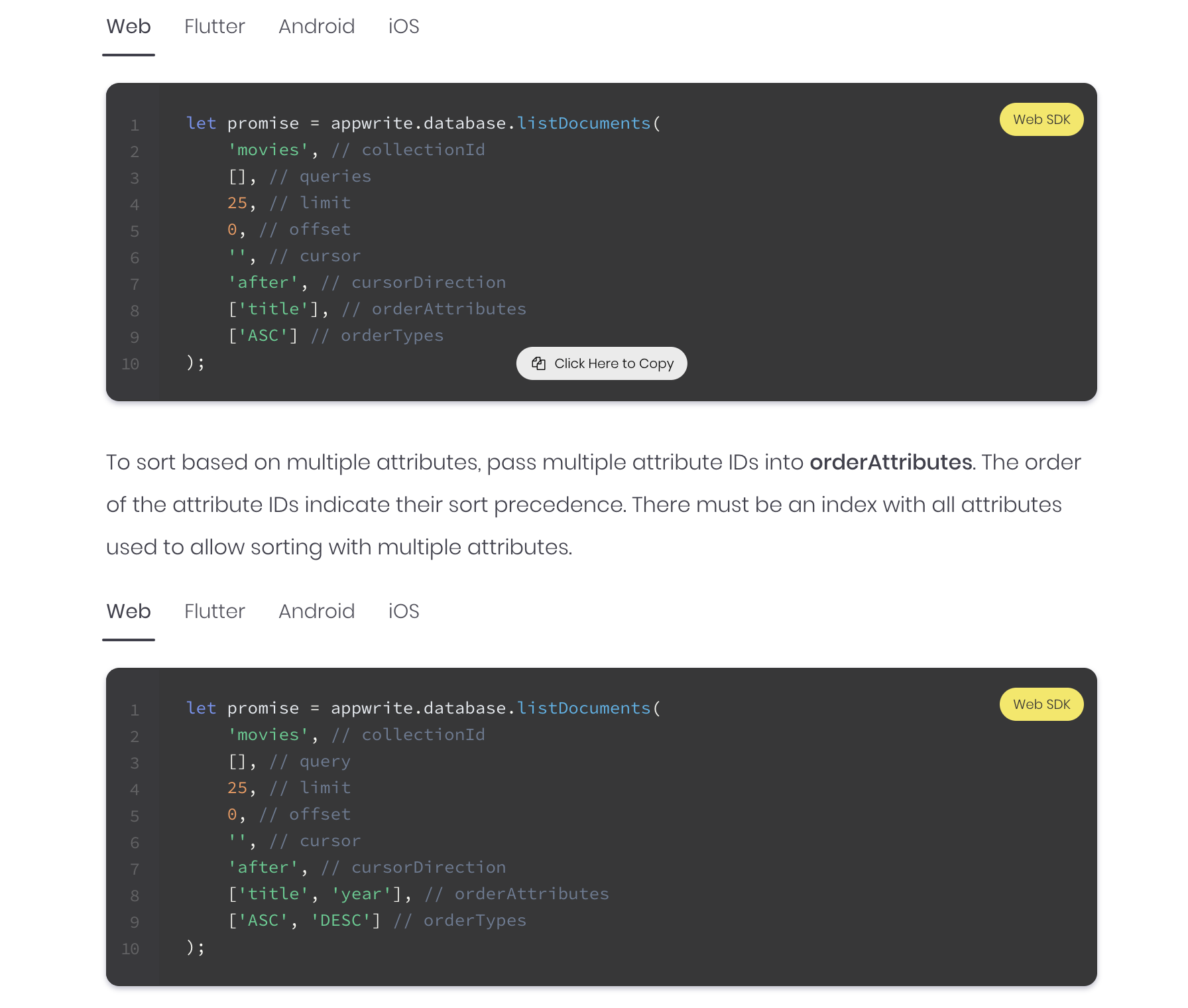
Task: Click the ['title'] orderAttributes line in first block
Action: click(x=377, y=309)
